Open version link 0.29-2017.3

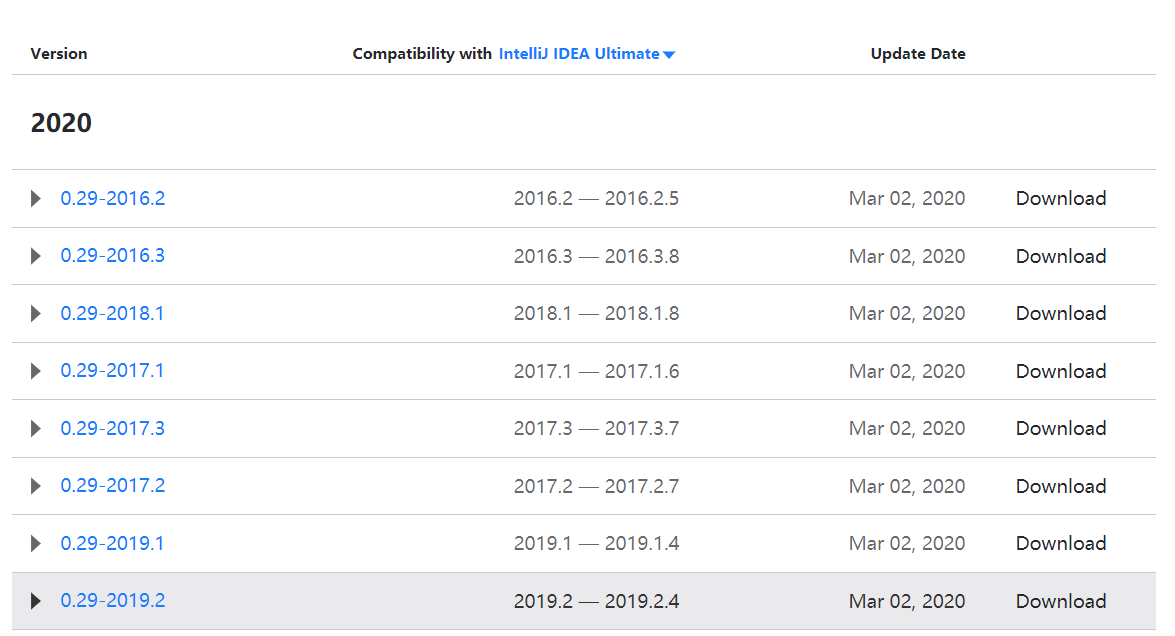point(113,428)
